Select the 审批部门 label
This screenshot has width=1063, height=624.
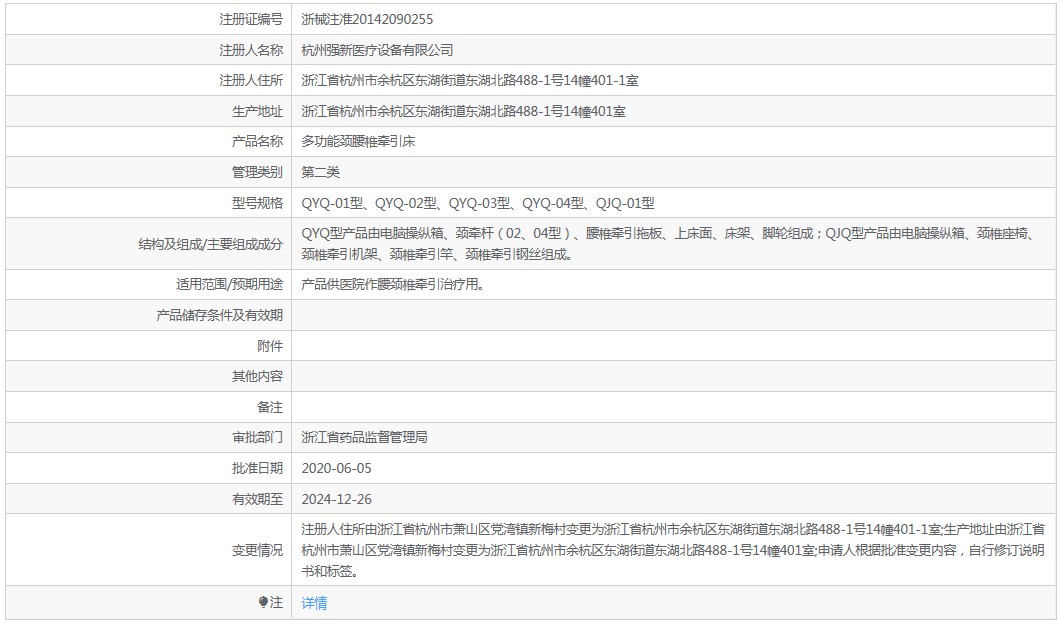(x=257, y=437)
